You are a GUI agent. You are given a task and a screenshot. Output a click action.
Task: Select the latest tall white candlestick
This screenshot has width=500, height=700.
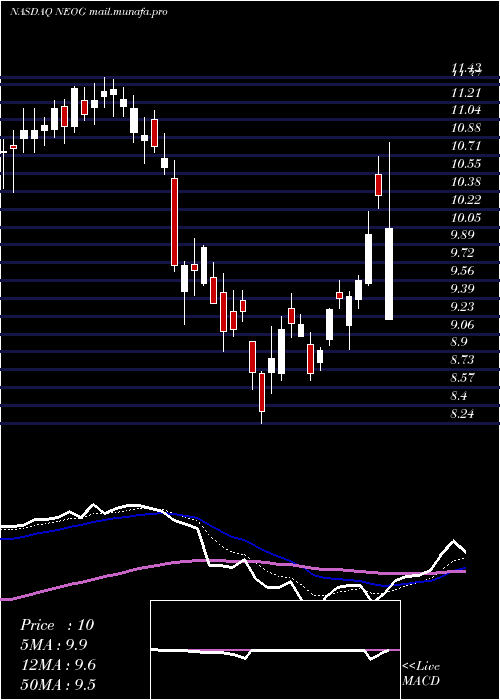(x=389, y=274)
